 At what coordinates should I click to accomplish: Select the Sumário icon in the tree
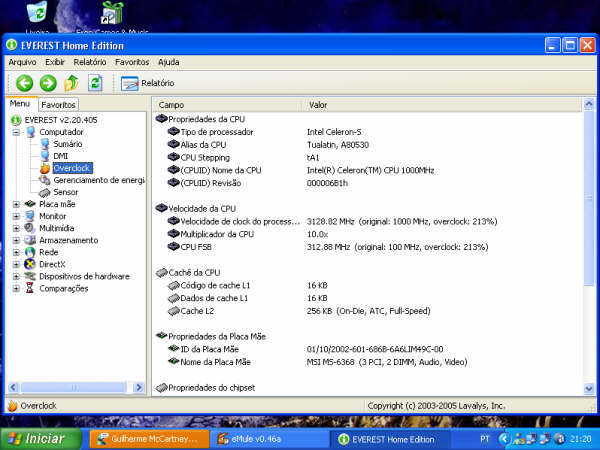tap(45, 144)
